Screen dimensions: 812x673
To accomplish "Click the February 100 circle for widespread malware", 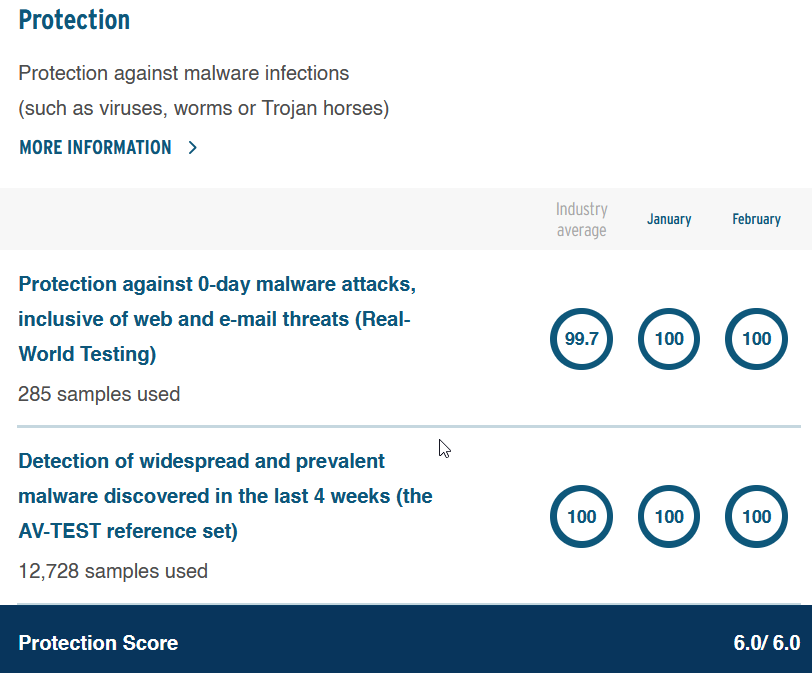I will (x=756, y=516).
